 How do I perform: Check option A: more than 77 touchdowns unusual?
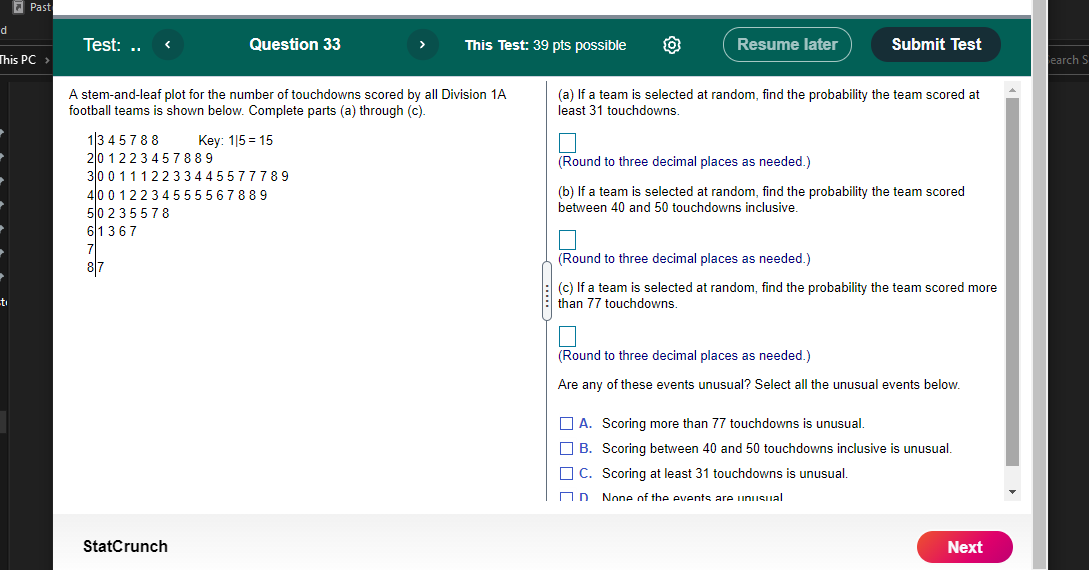tap(567, 424)
